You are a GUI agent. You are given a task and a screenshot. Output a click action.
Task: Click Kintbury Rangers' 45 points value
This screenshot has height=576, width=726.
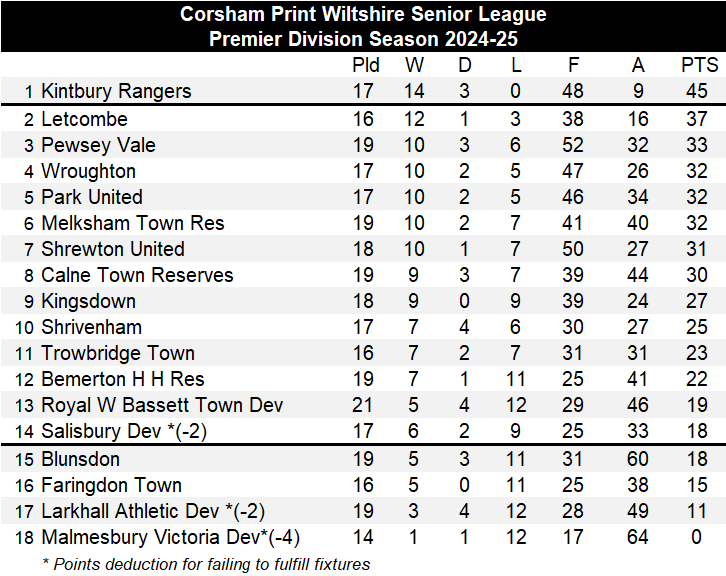[697, 91]
